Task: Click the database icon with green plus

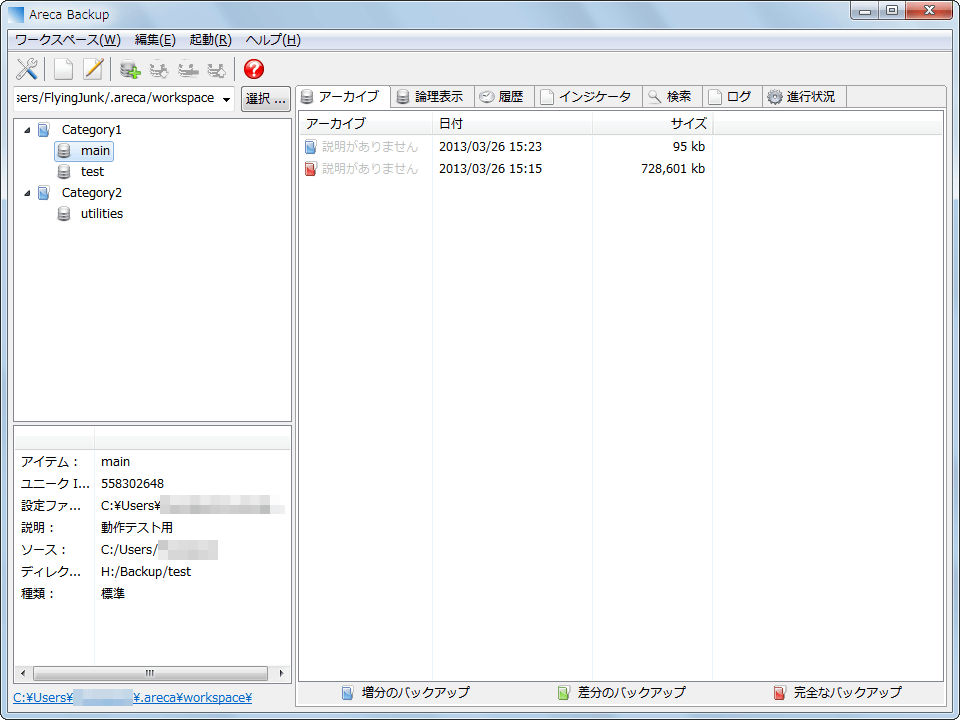Action: pos(130,69)
